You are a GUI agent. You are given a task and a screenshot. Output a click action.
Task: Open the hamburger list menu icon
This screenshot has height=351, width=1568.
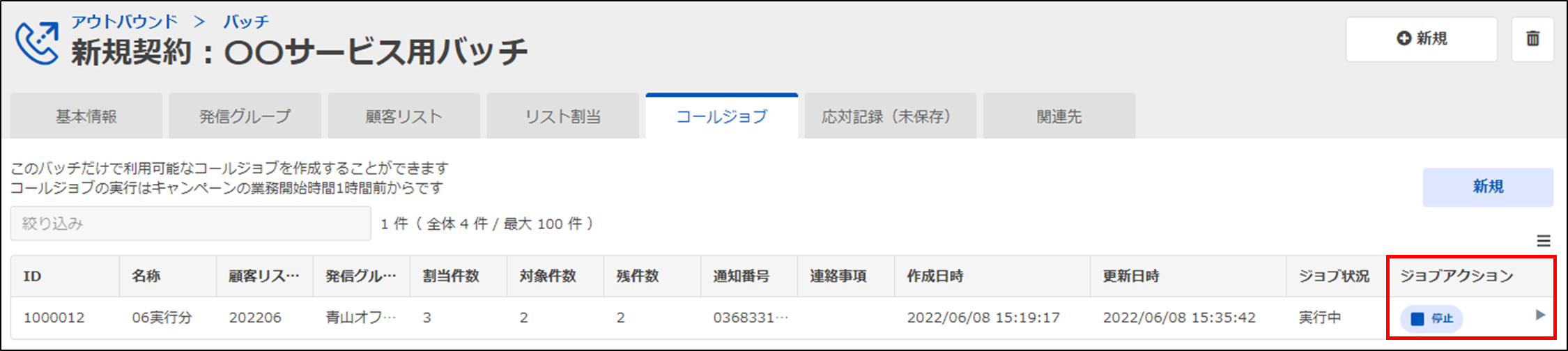1544,241
